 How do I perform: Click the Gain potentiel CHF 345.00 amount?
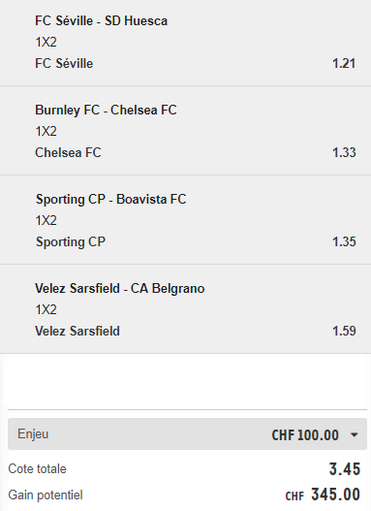tap(323, 495)
